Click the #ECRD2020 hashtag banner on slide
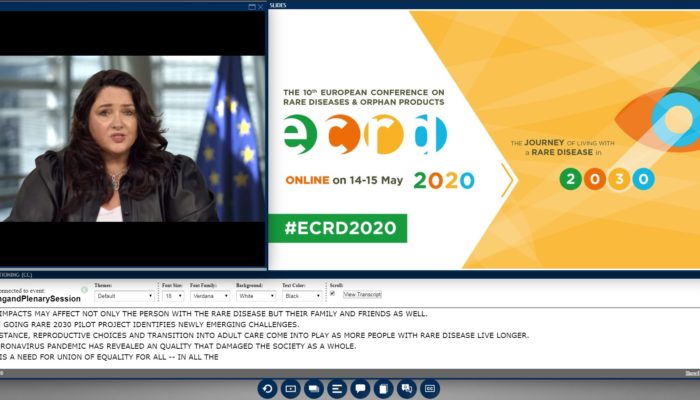This screenshot has height=400, width=700. coord(338,228)
